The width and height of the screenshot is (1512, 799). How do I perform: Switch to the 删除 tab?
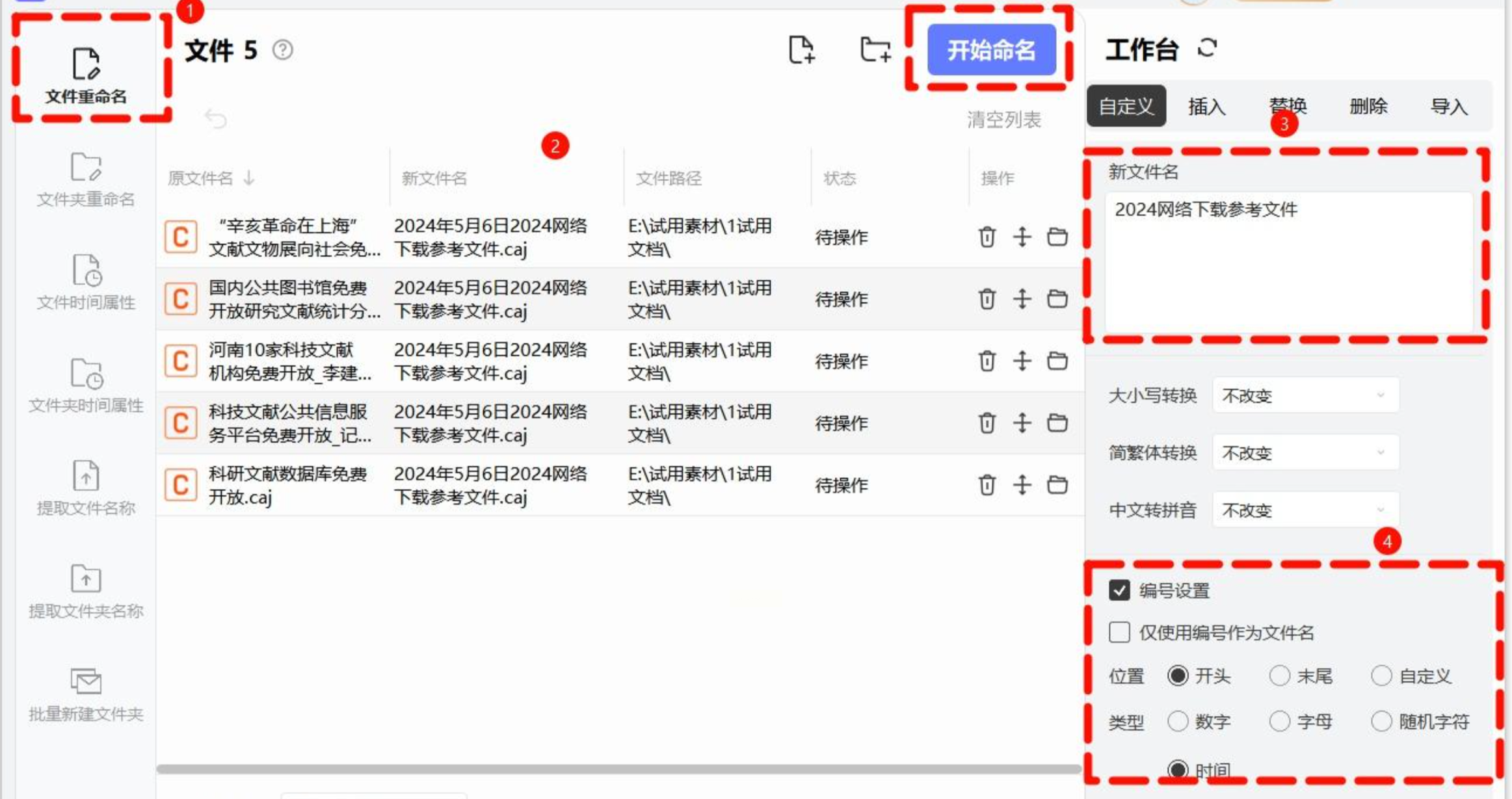pos(1368,106)
